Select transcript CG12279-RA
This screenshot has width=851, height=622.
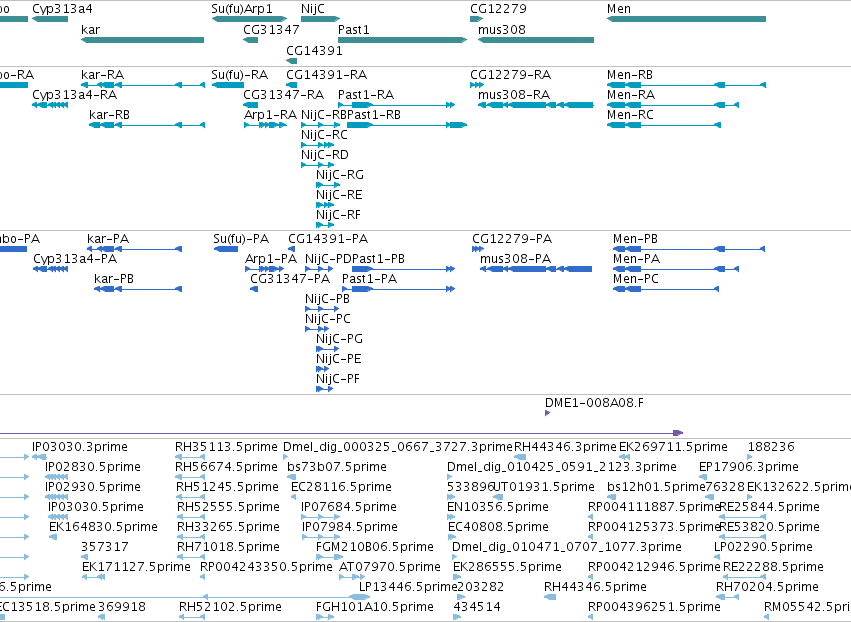(477, 85)
